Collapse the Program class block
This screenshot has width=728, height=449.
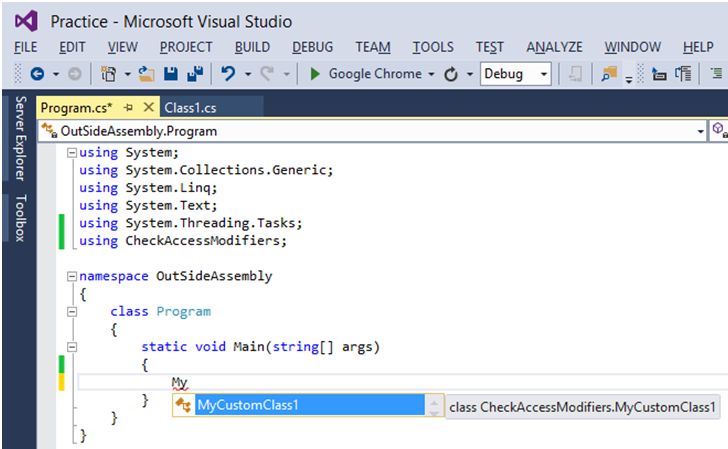[70, 311]
